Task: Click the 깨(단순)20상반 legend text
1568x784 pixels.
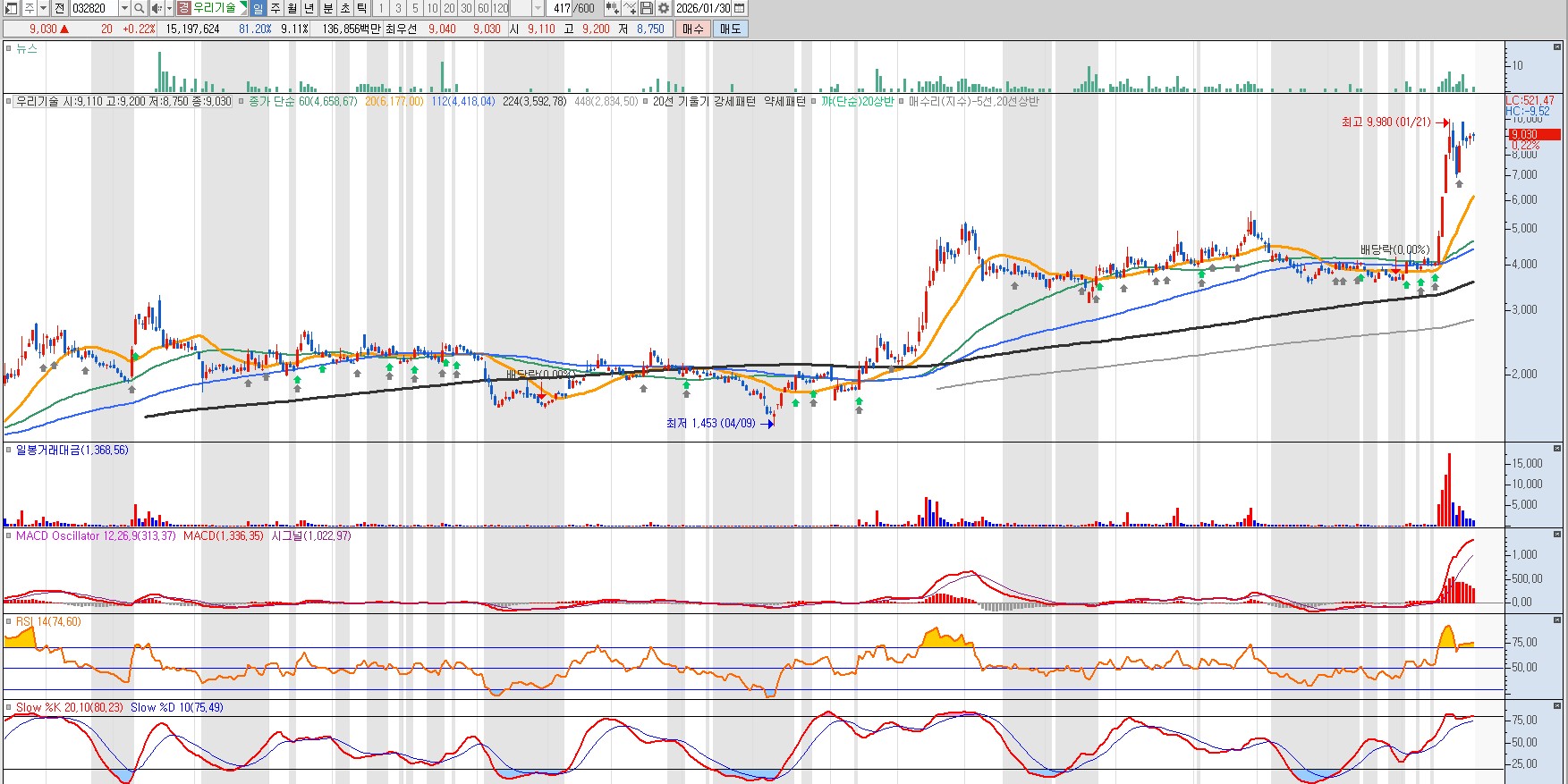Action: click(858, 102)
